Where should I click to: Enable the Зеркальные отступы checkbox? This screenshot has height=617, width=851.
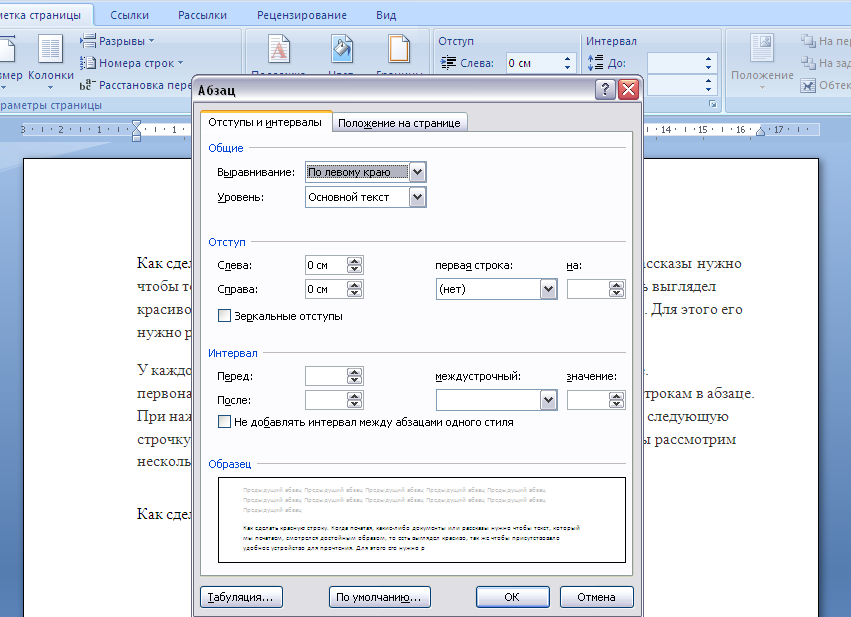pos(225,316)
